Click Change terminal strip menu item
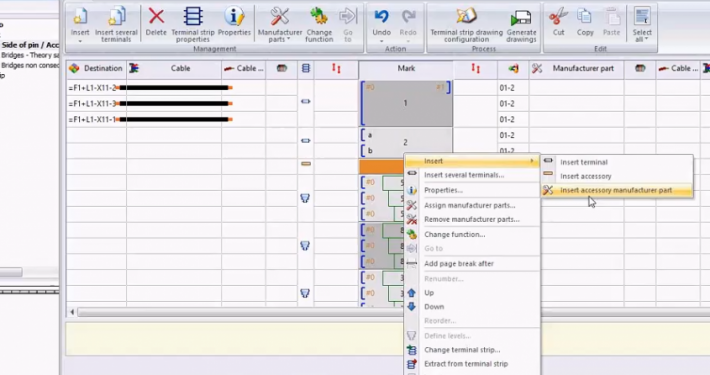710x375 pixels. coord(462,350)
